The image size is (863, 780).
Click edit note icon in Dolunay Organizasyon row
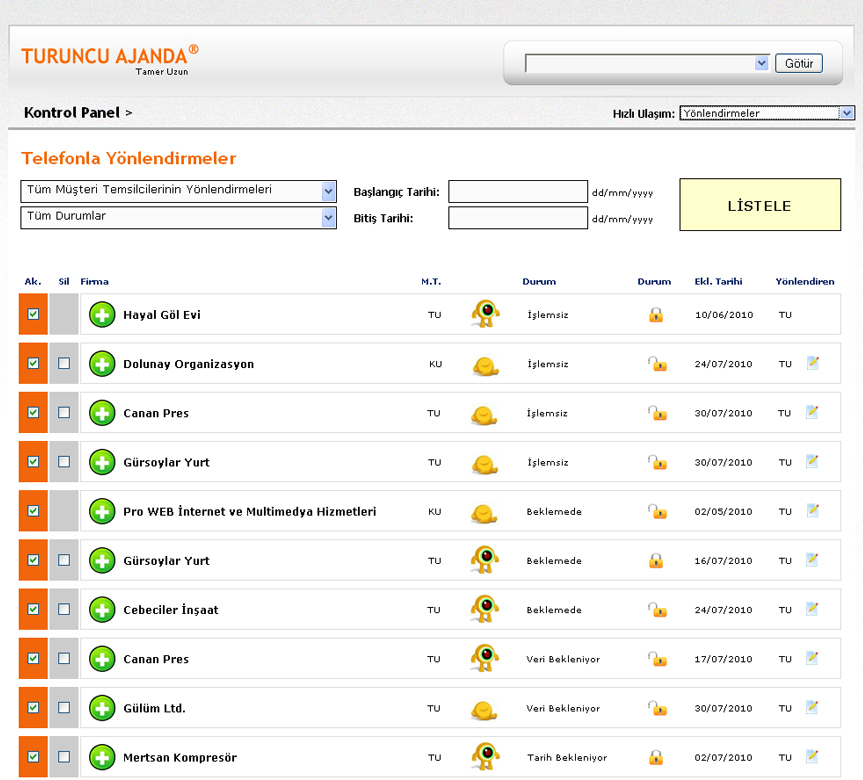[x=813, y=363]
